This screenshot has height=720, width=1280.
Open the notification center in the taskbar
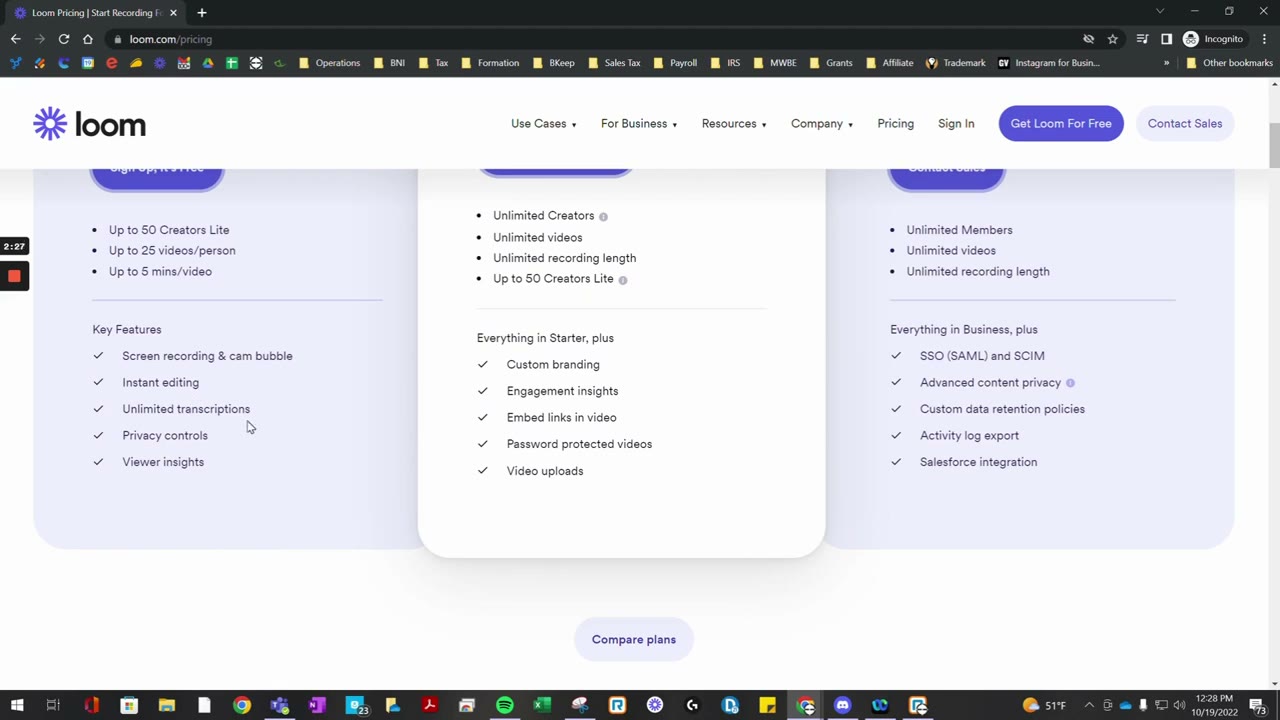[x=1258, y=706]
